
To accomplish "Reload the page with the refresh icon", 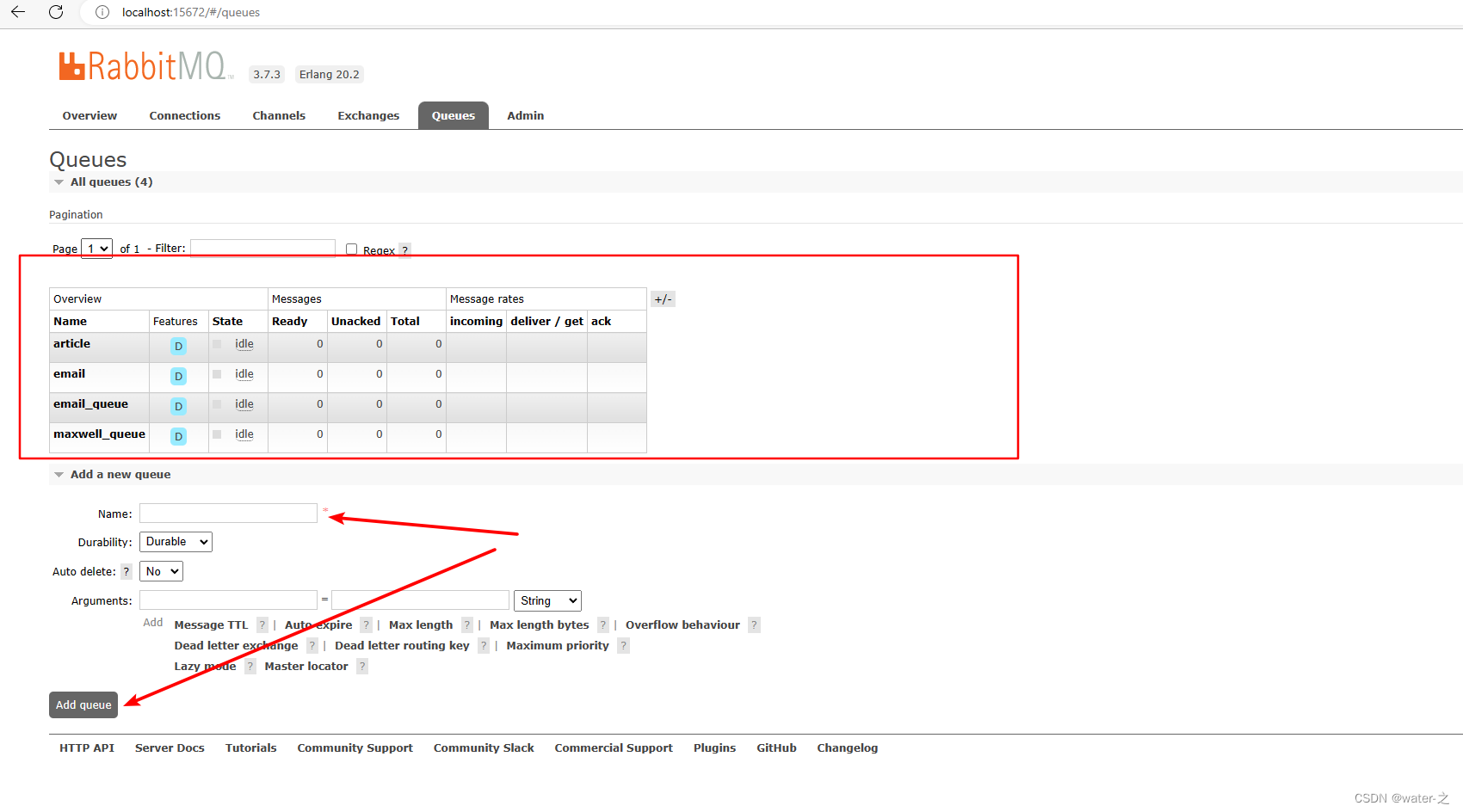I will coord(56,12).
